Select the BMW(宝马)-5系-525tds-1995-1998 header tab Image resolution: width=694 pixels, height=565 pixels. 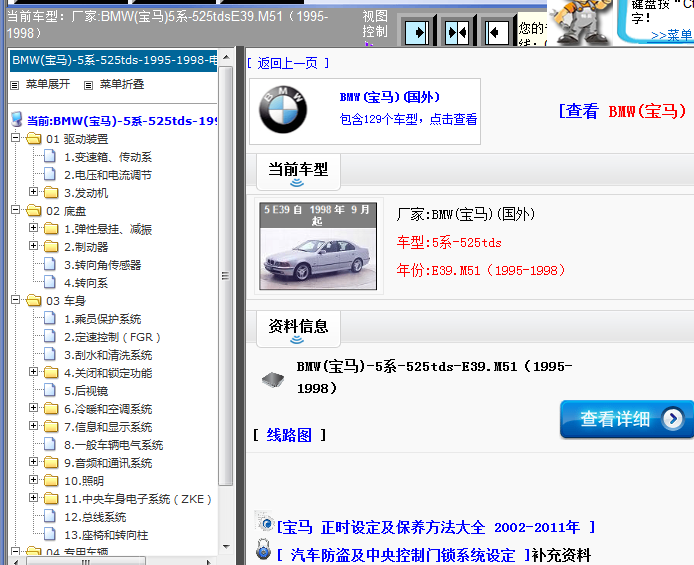point(114,60)
